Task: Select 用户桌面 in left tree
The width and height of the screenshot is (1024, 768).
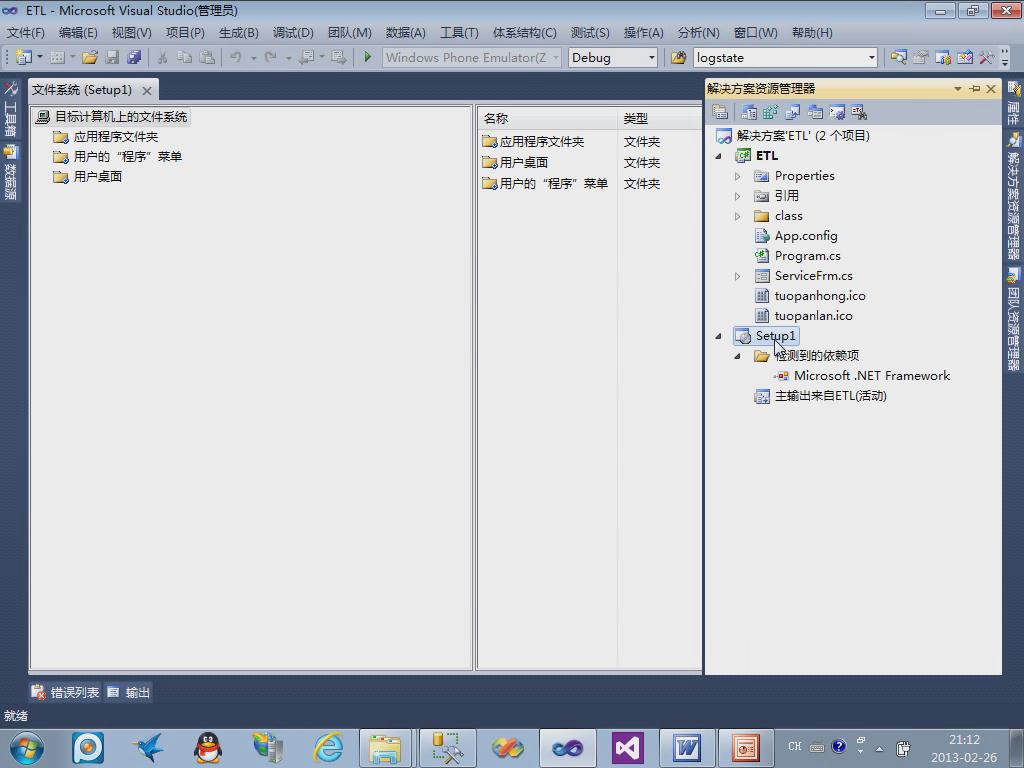Action: click(98, 177)
